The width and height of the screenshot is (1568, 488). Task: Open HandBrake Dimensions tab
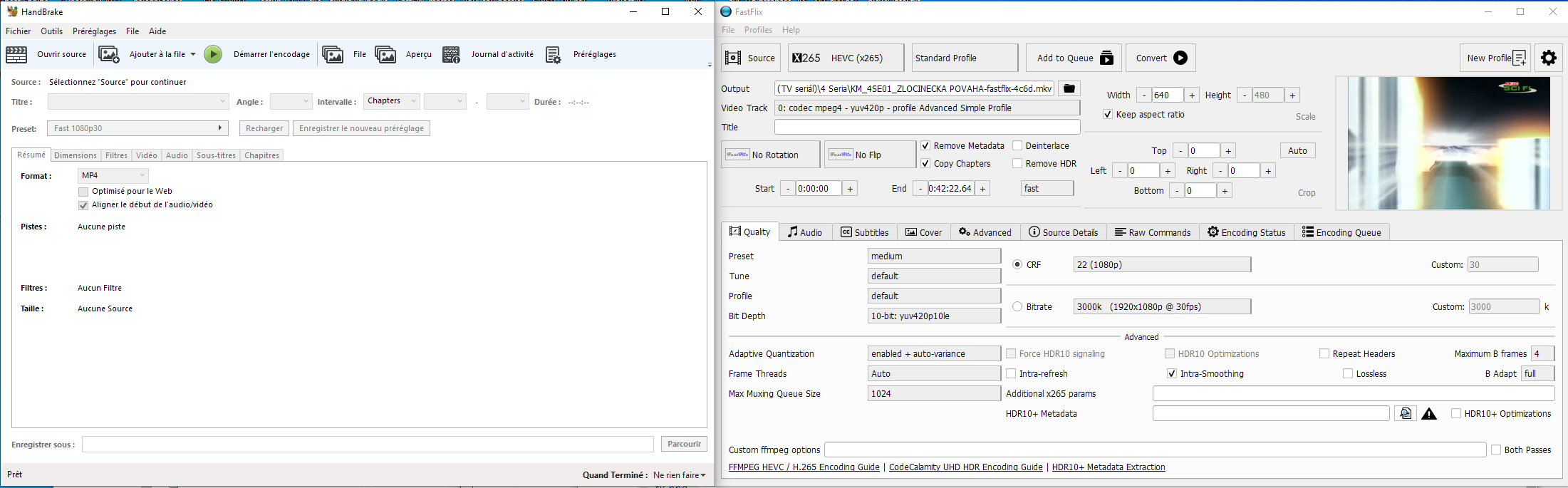point(76,155)
